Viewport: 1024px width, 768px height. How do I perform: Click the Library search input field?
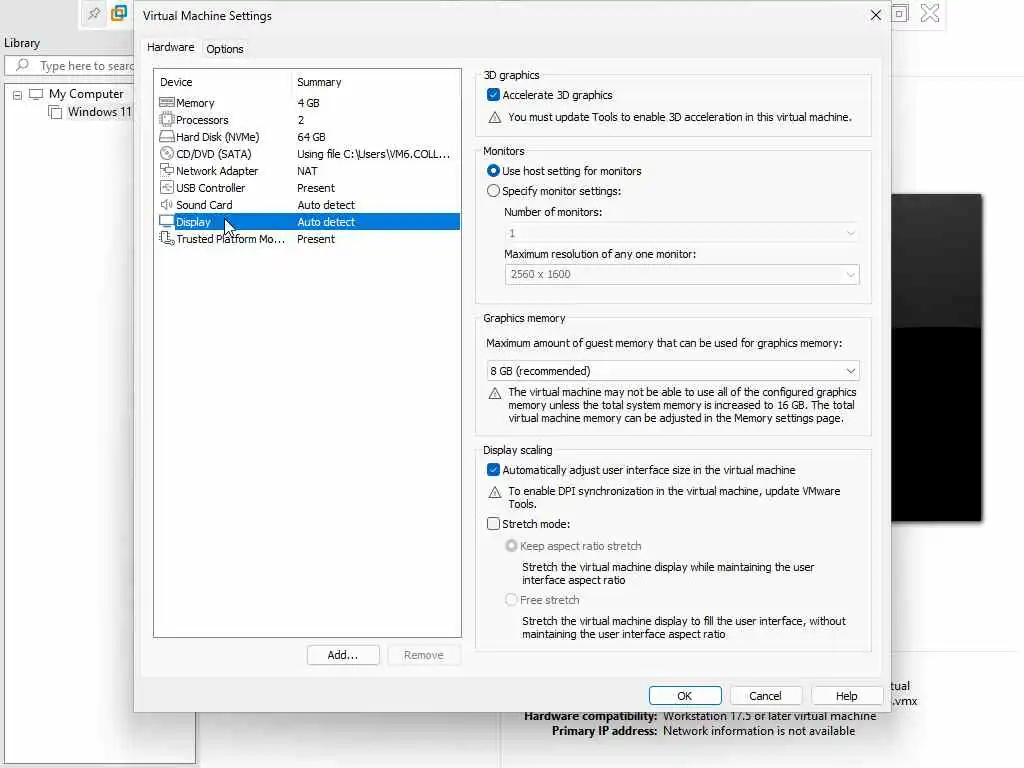pos(71,65)
